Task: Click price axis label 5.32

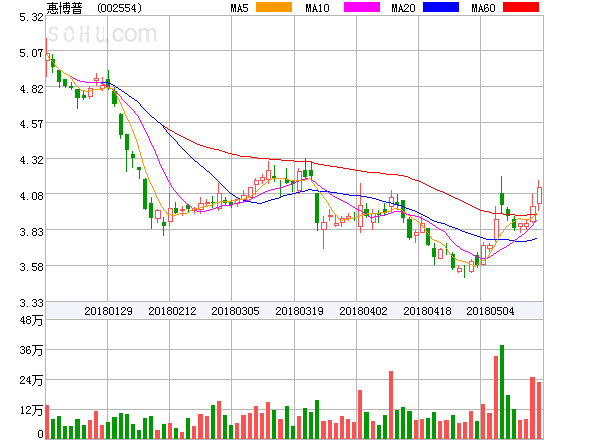Action: 31,17
